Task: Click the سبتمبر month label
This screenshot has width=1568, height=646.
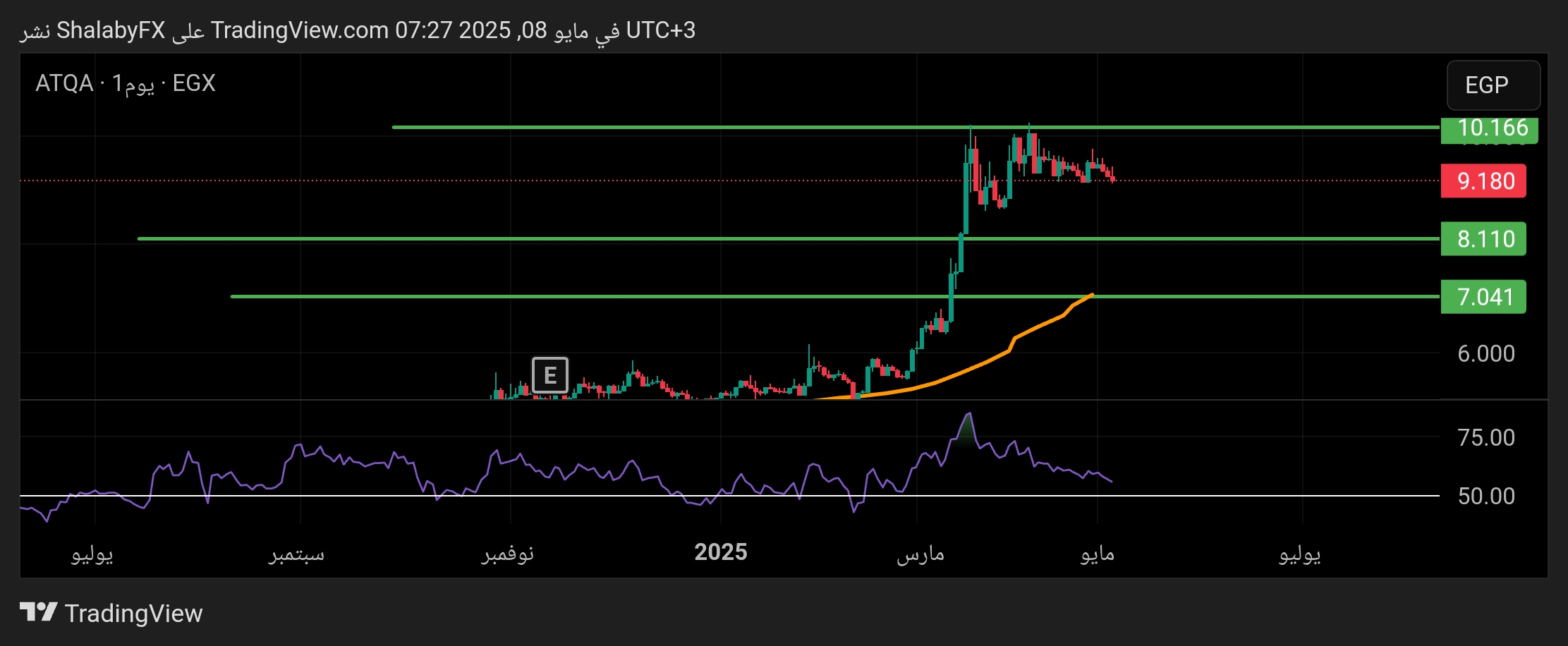Action: (x=296, y=554)
